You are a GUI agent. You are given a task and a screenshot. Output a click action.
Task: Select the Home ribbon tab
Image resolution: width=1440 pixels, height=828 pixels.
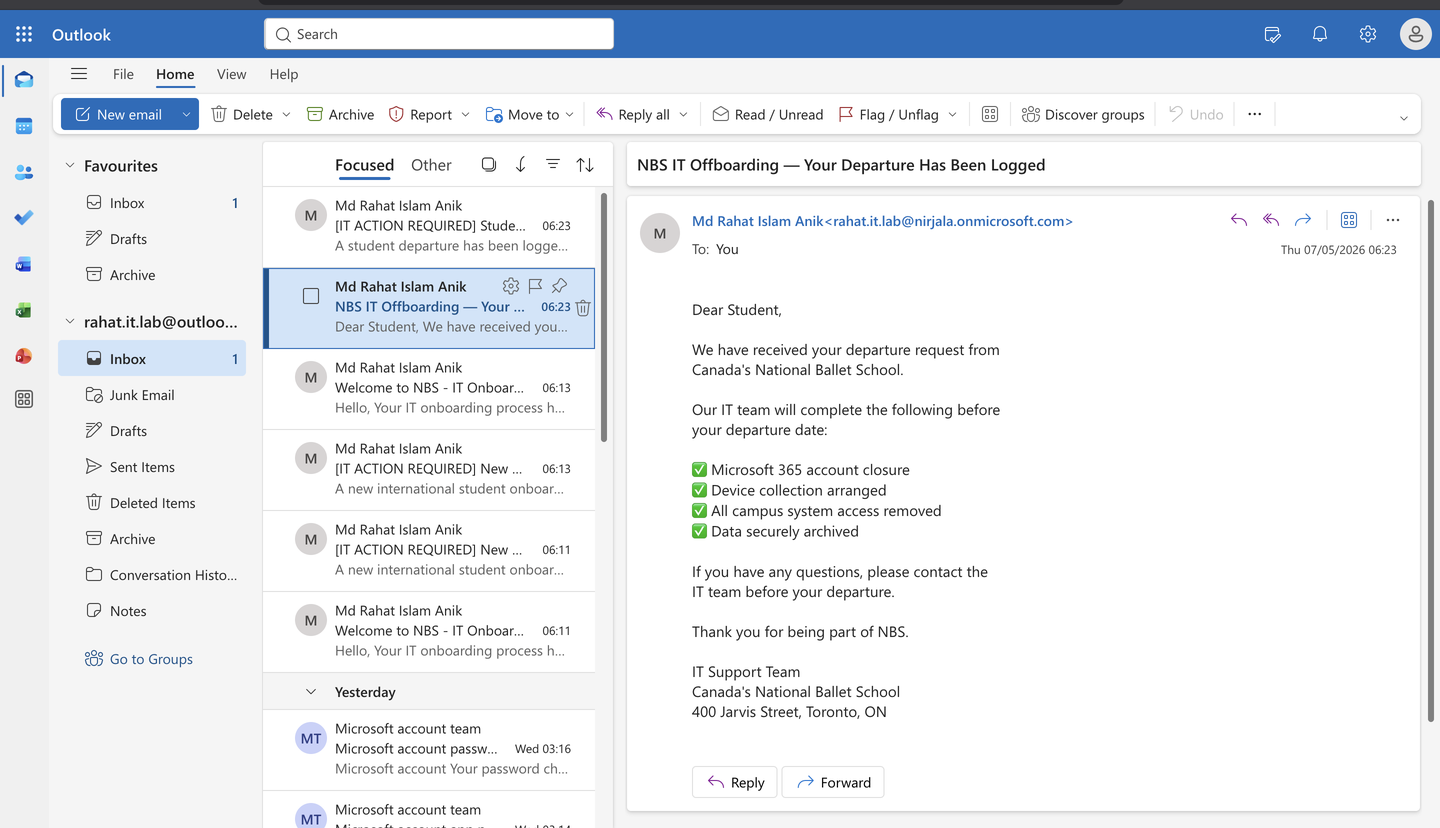(175, 74)
